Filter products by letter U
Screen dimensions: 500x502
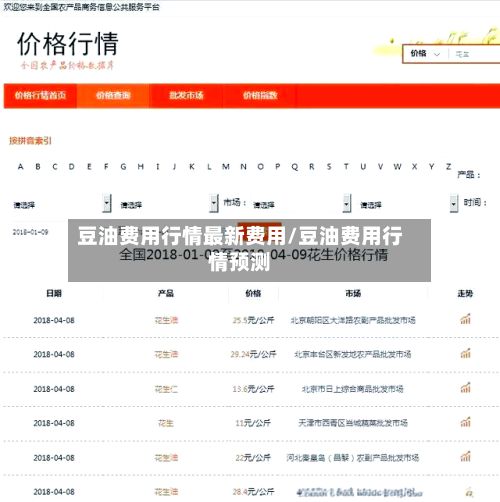click(x=363, y=166)
